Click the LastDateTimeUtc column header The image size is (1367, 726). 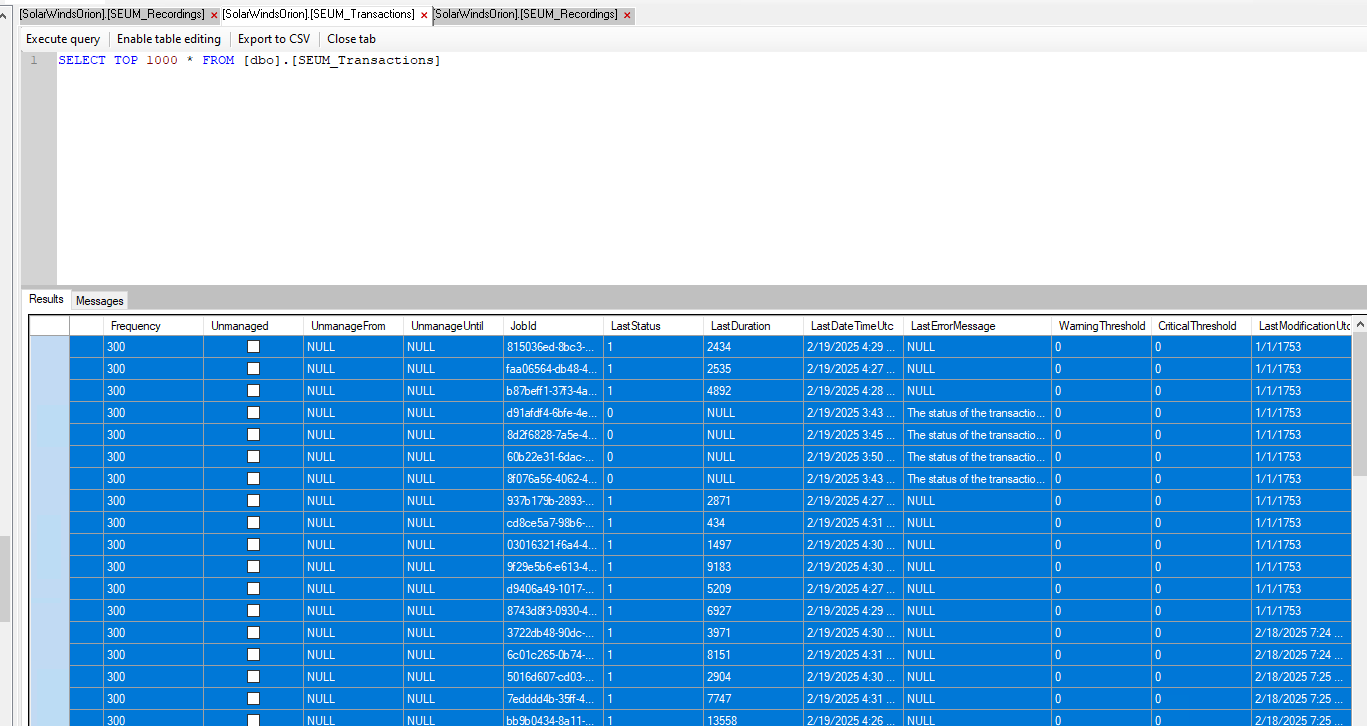(x=853, y=326)
